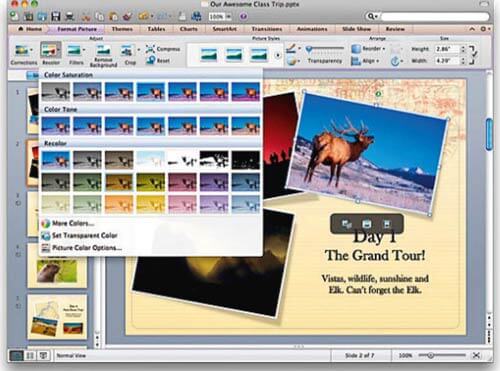Click the fit slide to window button
The image size is (500, 371).
(x=476, y=355)
